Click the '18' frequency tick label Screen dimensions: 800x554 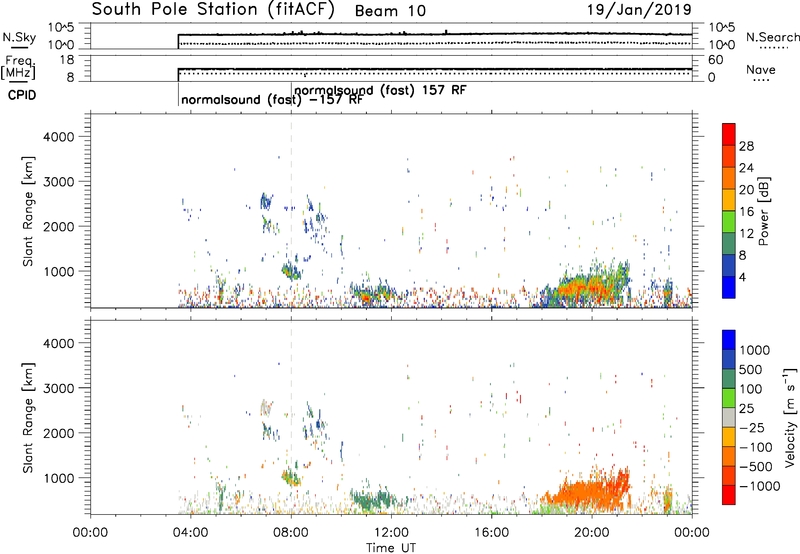67,60
